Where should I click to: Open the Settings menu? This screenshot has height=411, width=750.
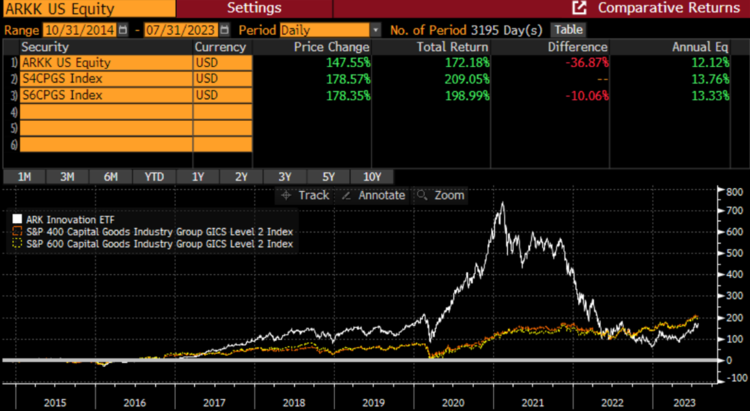[253, 8]
